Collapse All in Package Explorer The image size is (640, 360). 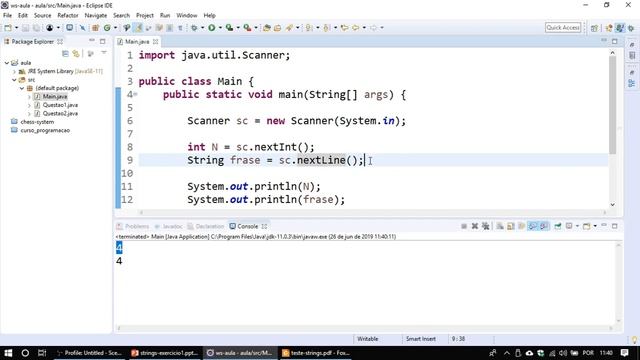(x=65, y=53)
